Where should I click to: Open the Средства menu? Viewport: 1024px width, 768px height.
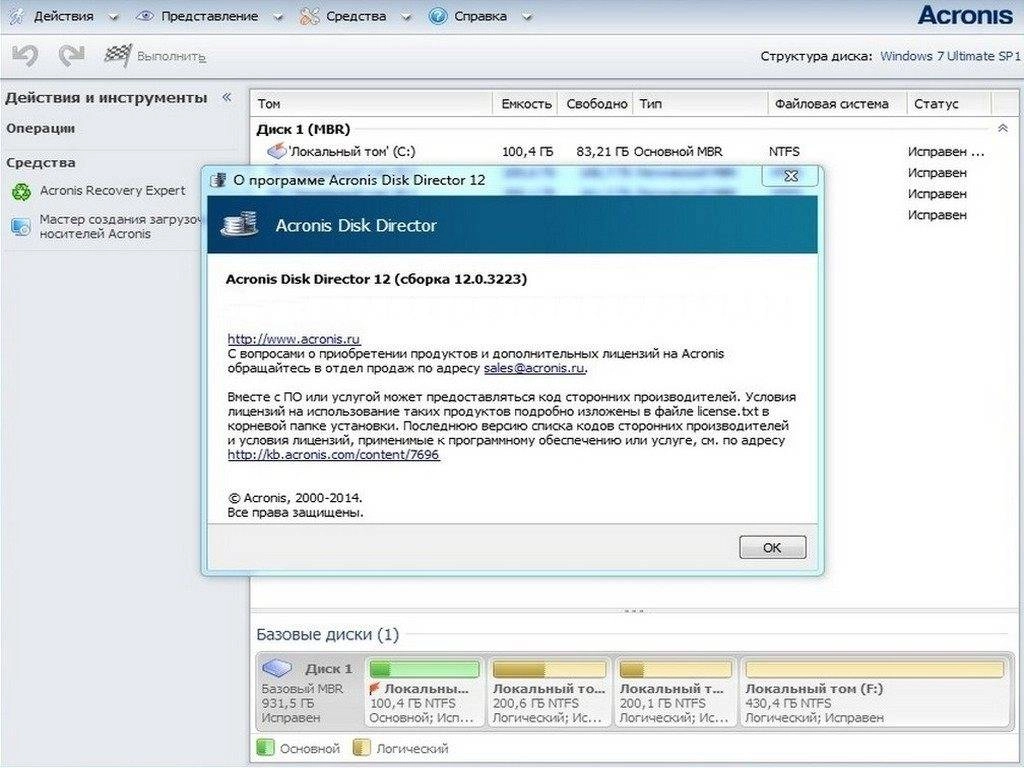click(x=356, y=16)
